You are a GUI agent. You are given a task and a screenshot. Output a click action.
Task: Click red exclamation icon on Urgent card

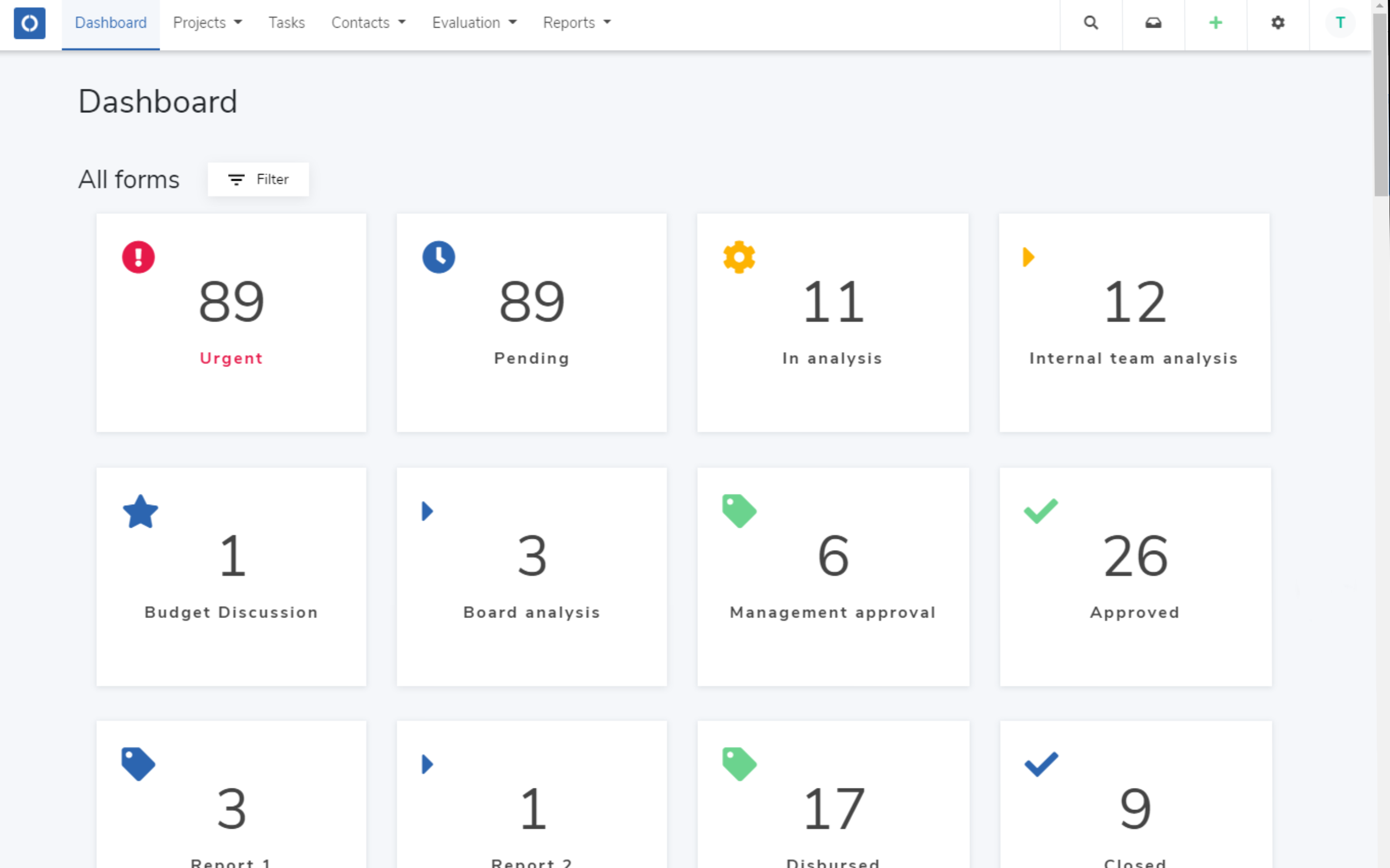coord(138,257)
